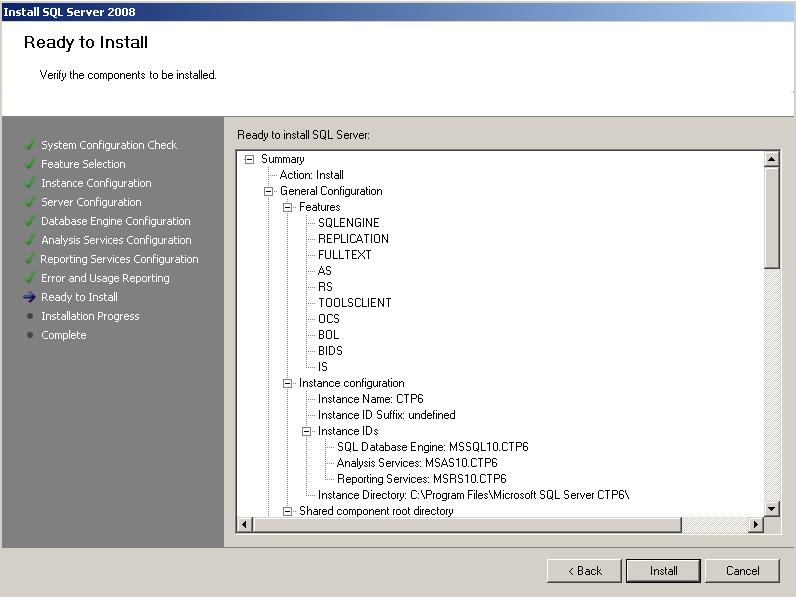Screen dimensions: 796x597
Task: Click the check beside Database Engine Configuration
Action: [x=30, y=221]
